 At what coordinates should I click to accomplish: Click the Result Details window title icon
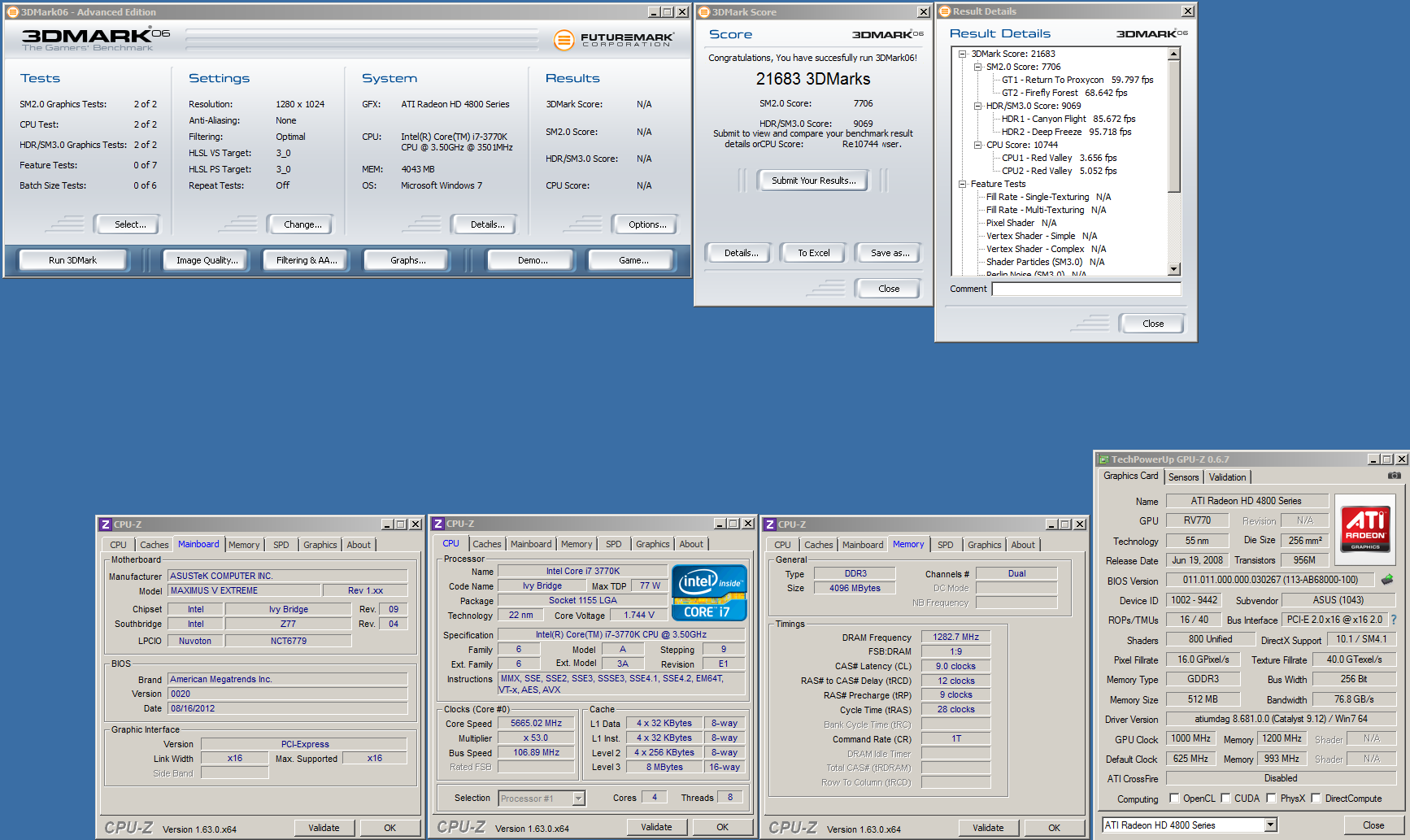(x=945, y=11)
